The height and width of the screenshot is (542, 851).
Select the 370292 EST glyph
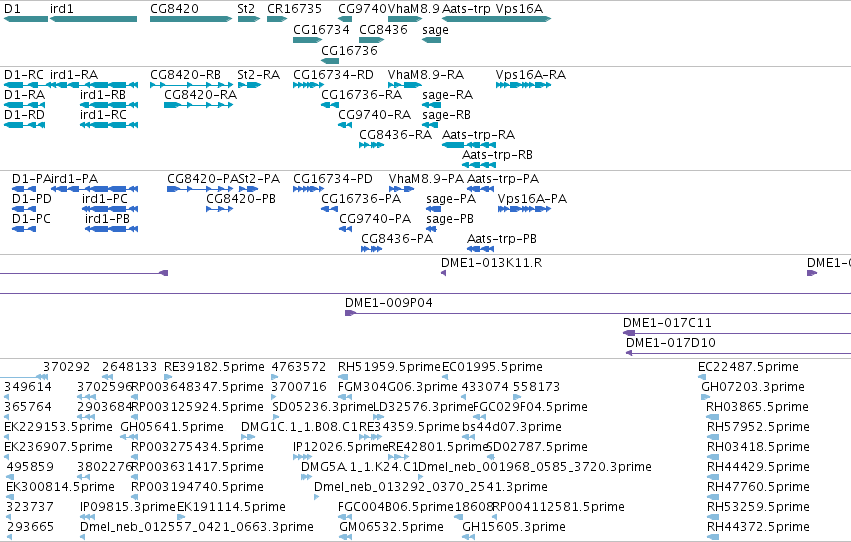click(42, 377)
